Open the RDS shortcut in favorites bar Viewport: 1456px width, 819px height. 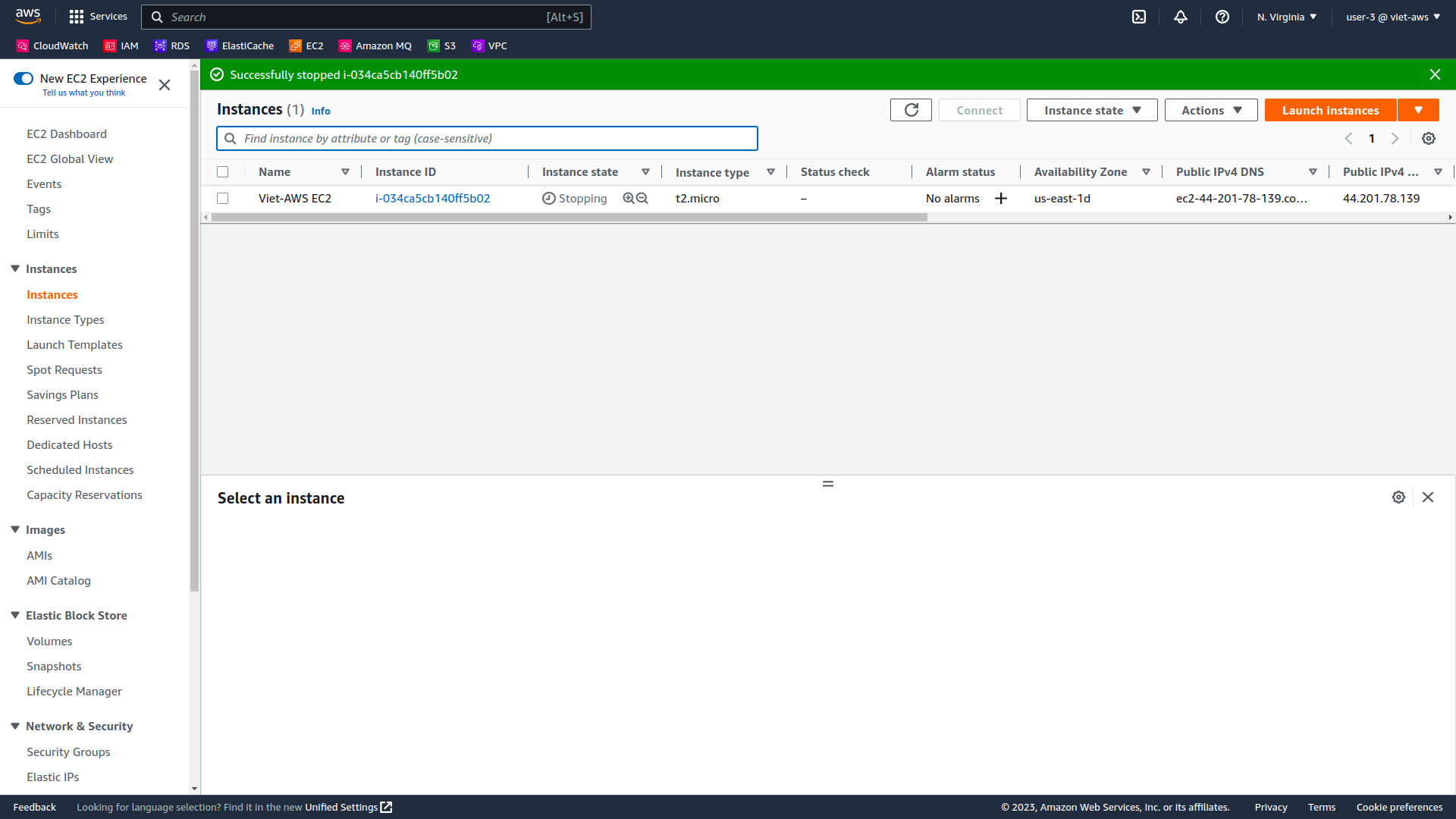point(172,46)
